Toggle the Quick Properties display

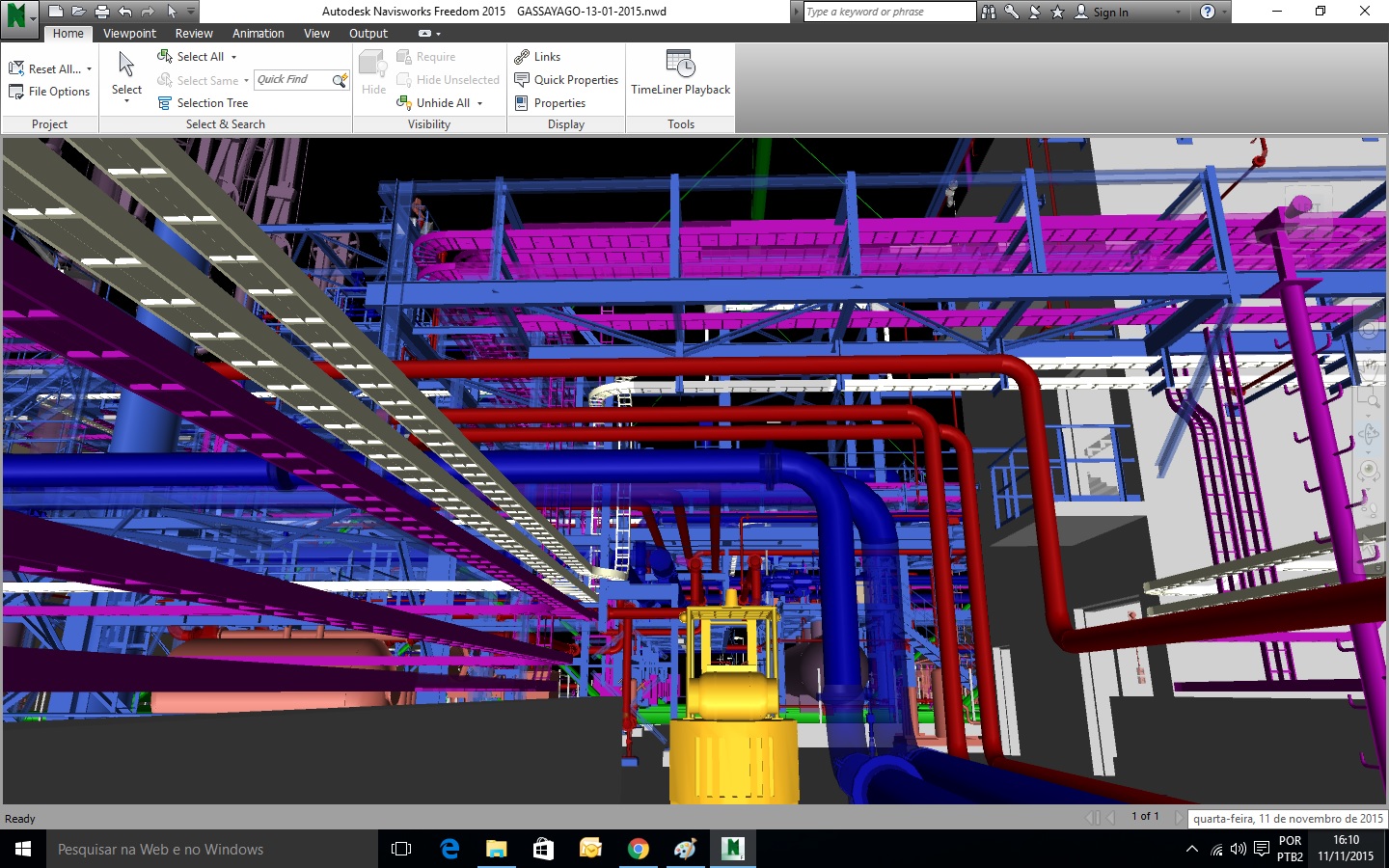coord(566,80)
